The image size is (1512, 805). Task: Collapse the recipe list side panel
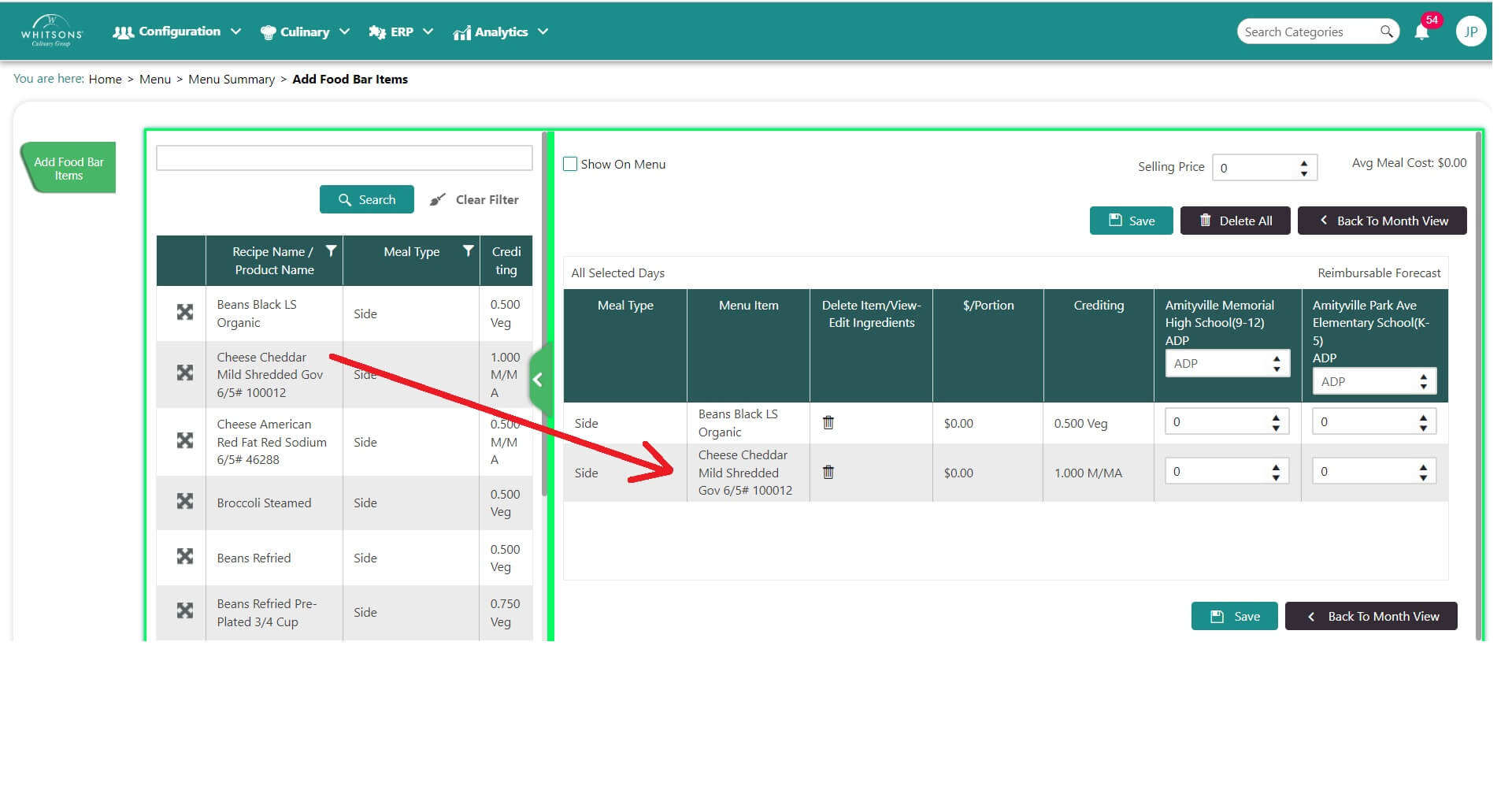pos(539,380)
